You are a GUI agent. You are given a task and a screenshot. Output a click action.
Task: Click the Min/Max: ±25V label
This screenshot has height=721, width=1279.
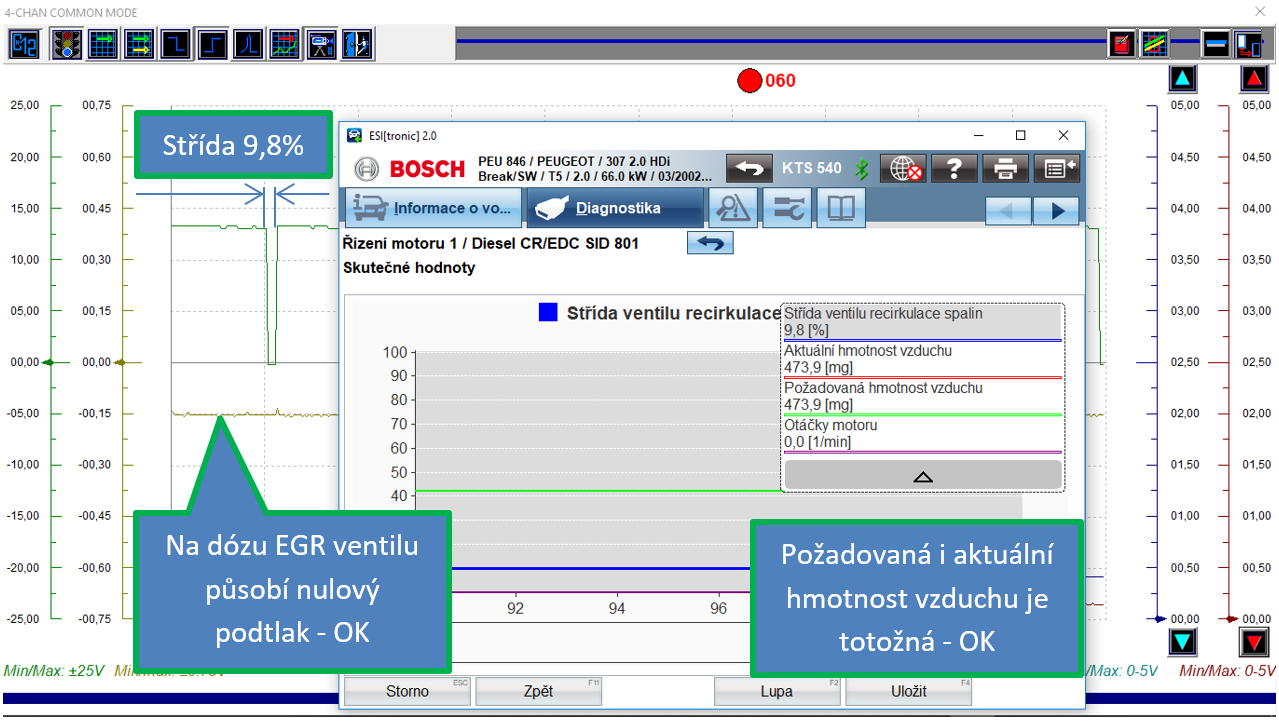[54, 671]
